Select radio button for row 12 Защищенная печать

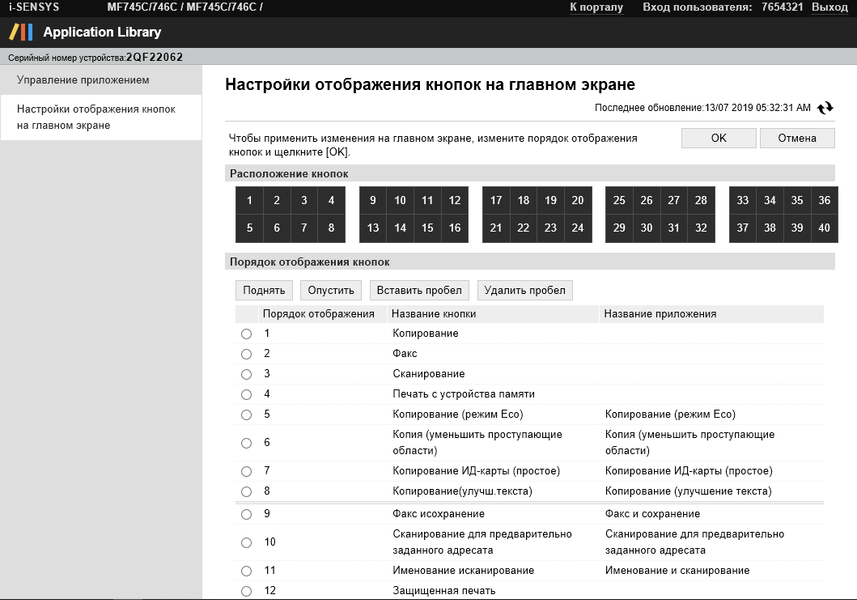(x=246, y=591)
